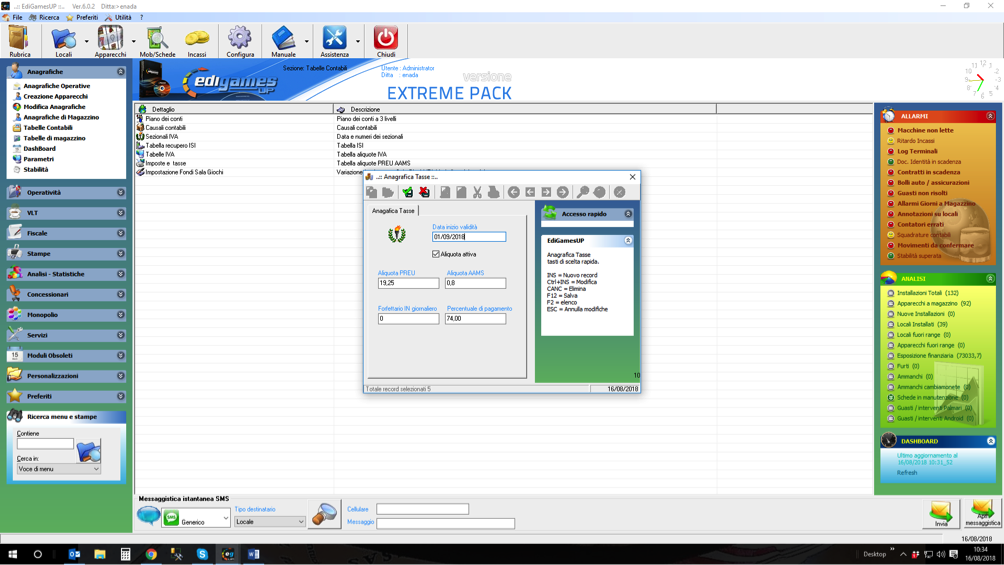Viewport: 1004px width, 565px height.
Task: Open Tabelle Contabili in the sidebar
Action: [x=48, y=127]
